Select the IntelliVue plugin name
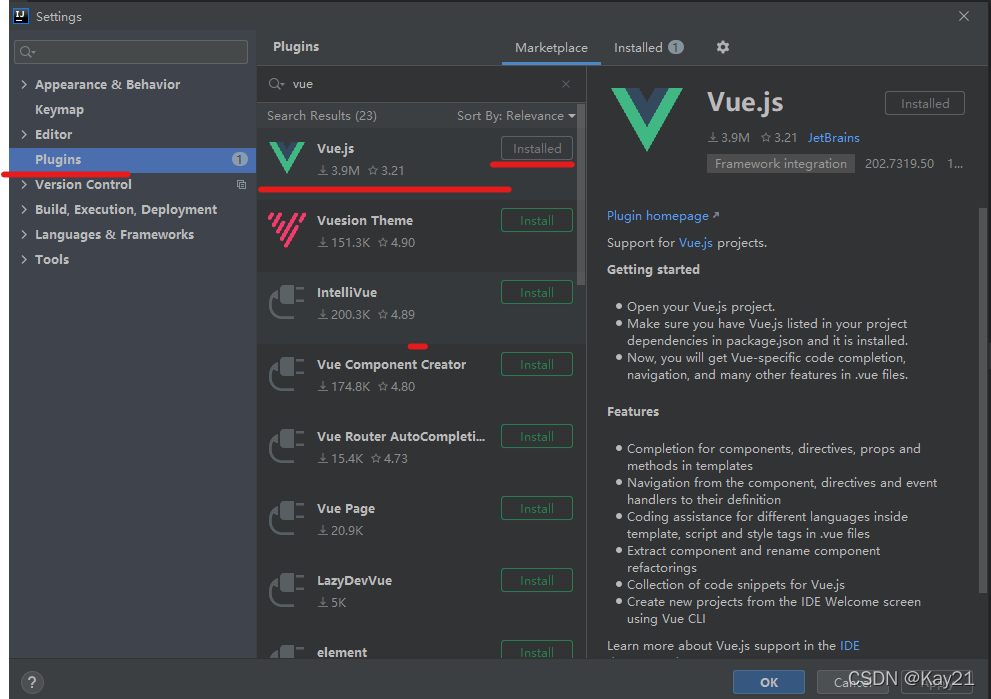This screenshot has height=699, width=991. point(347,293)
